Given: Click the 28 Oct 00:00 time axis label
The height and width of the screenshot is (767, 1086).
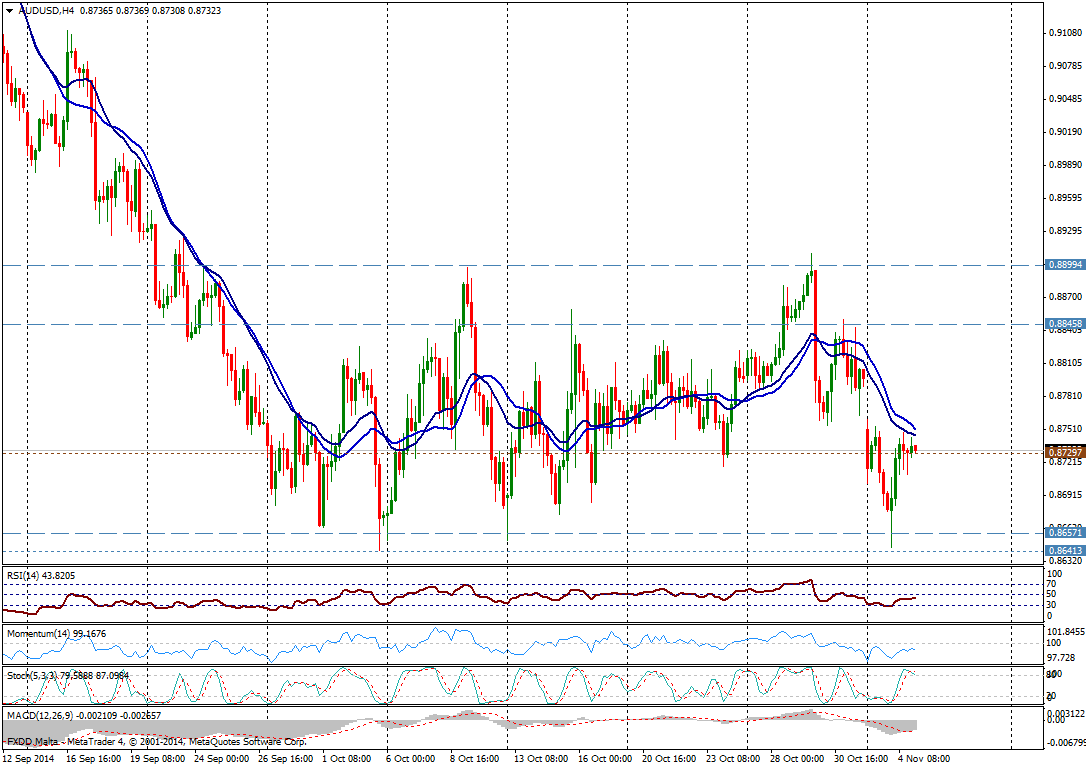Looking at the screenshot, I should [x=797, y=758].
